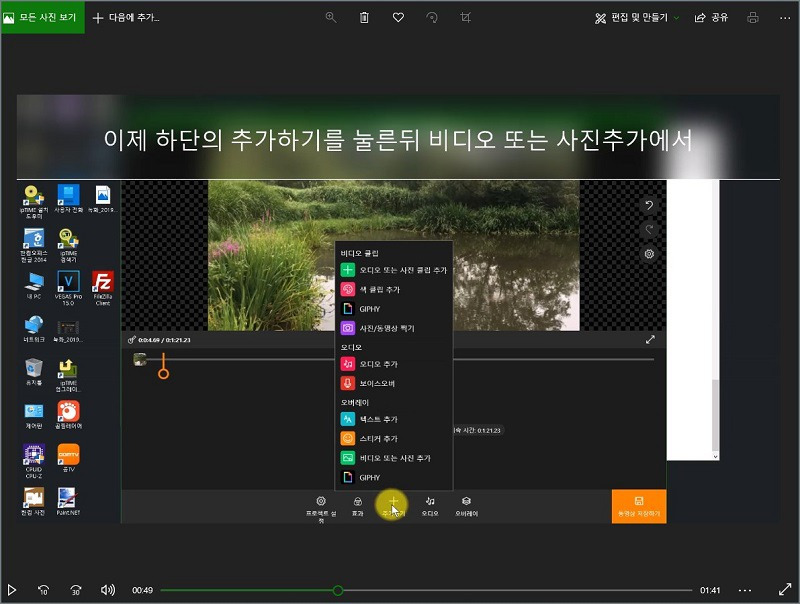Image resolution: width=800 pixels, height=604 pixels.
Task: Click the green playback seek bar
Action: coord(427,590)
